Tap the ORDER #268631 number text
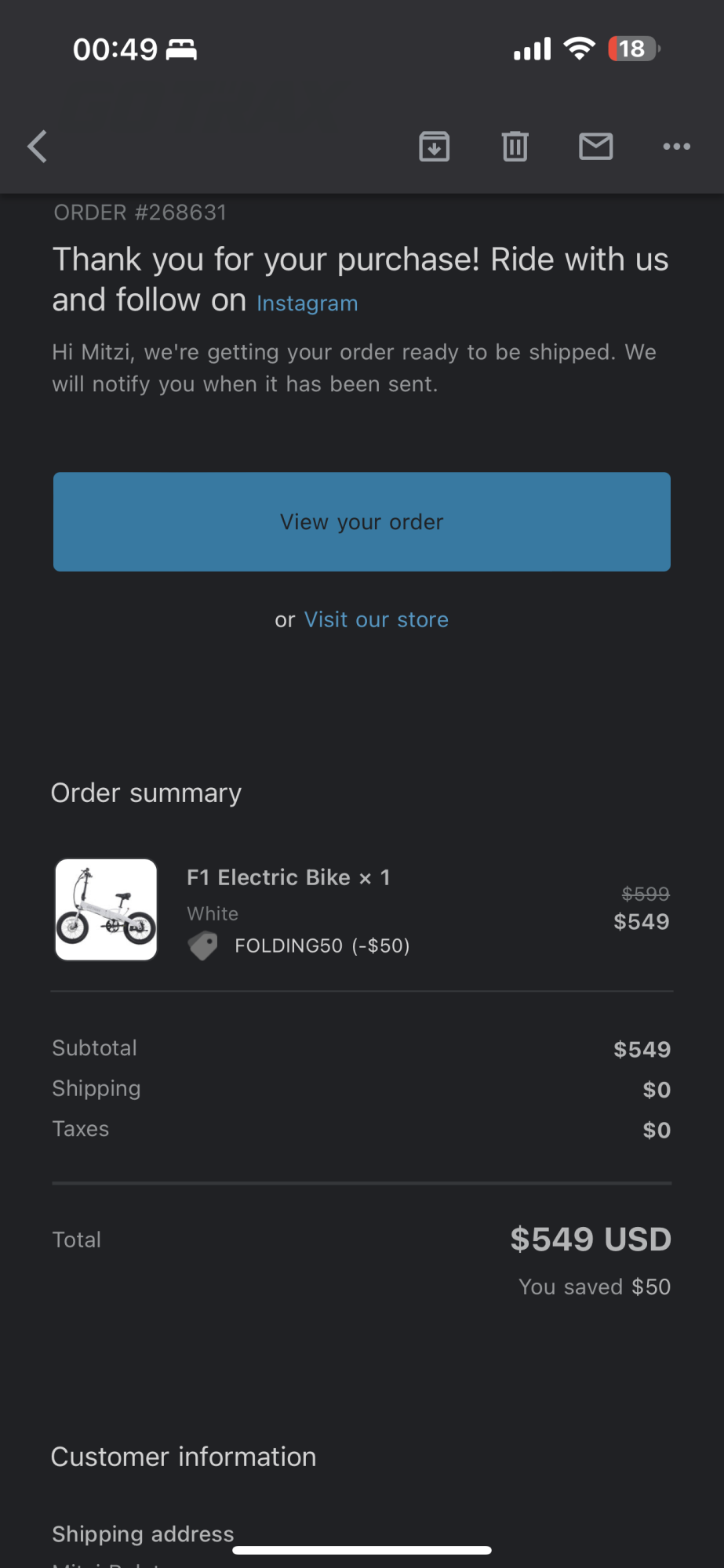This screenshot has height=1568, width=724. [x=140, y=212]
